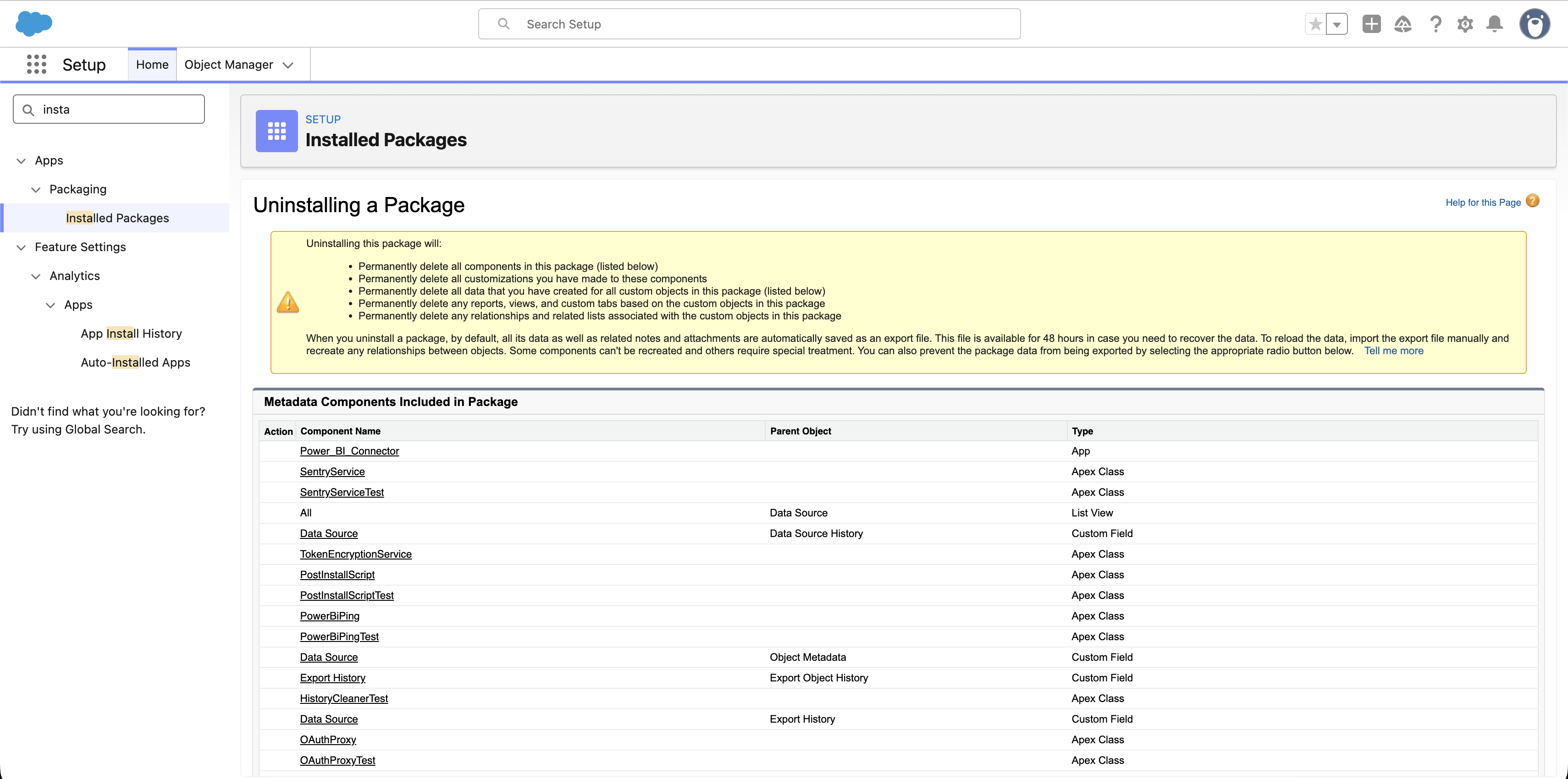Expand the Object Manager tab dropdown chevron
Image resolution: width=1568 pixels, height=779 pixels.
tap(288, 65)
